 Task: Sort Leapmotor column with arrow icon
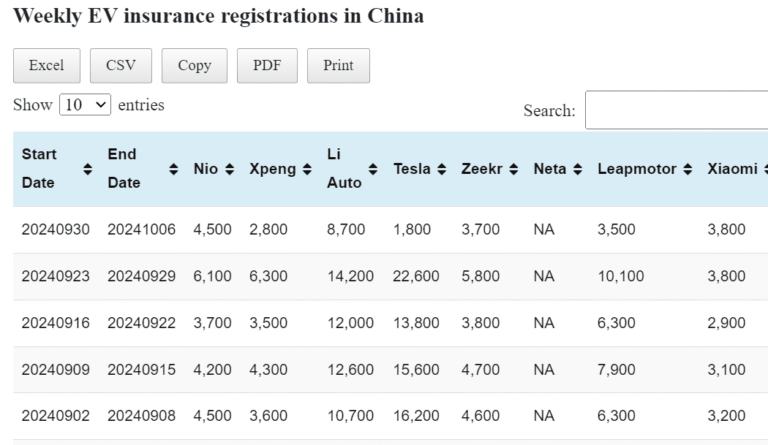coord(687,170)
